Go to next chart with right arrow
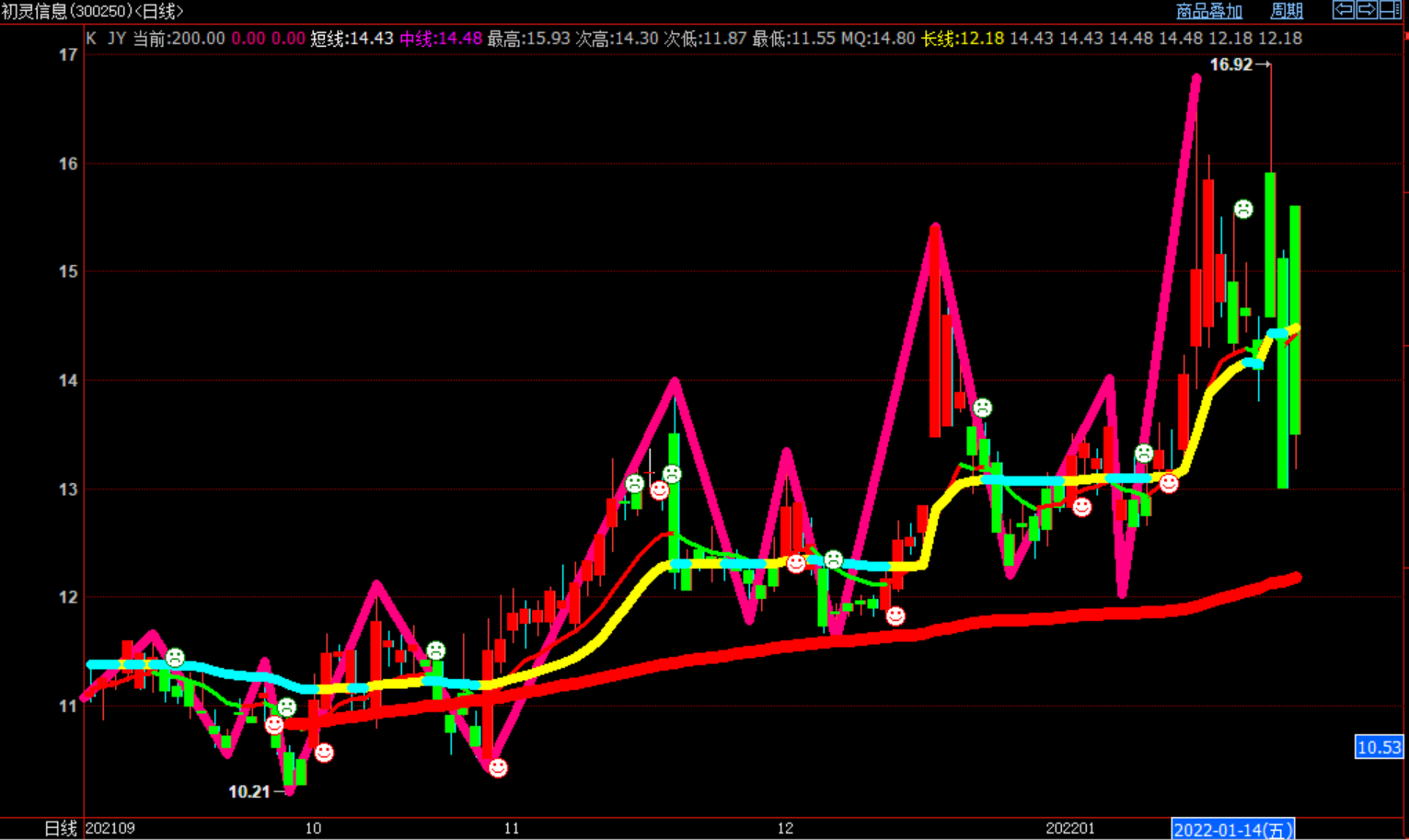Viewport: 1409px width, 840px height. 1367,10
